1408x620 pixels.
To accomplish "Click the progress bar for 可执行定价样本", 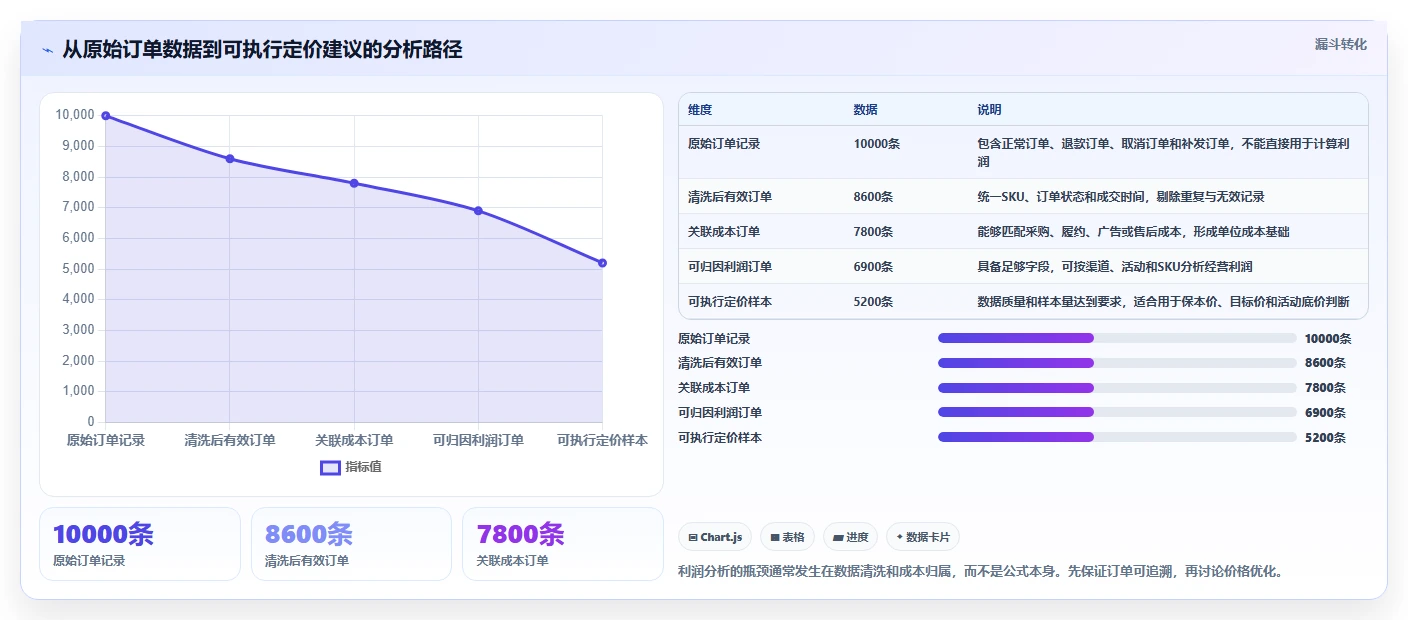I will pyautogui.click(x=1117, y=437).
